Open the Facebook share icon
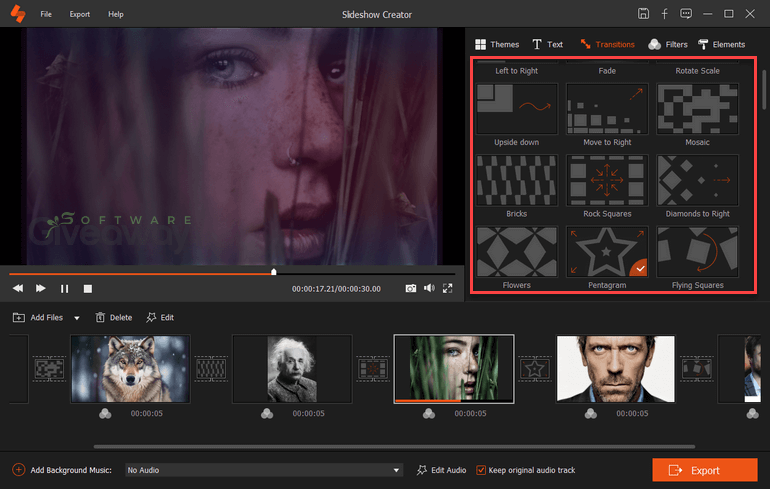Viewport: 770px width, 489px height. click(664, 14)
